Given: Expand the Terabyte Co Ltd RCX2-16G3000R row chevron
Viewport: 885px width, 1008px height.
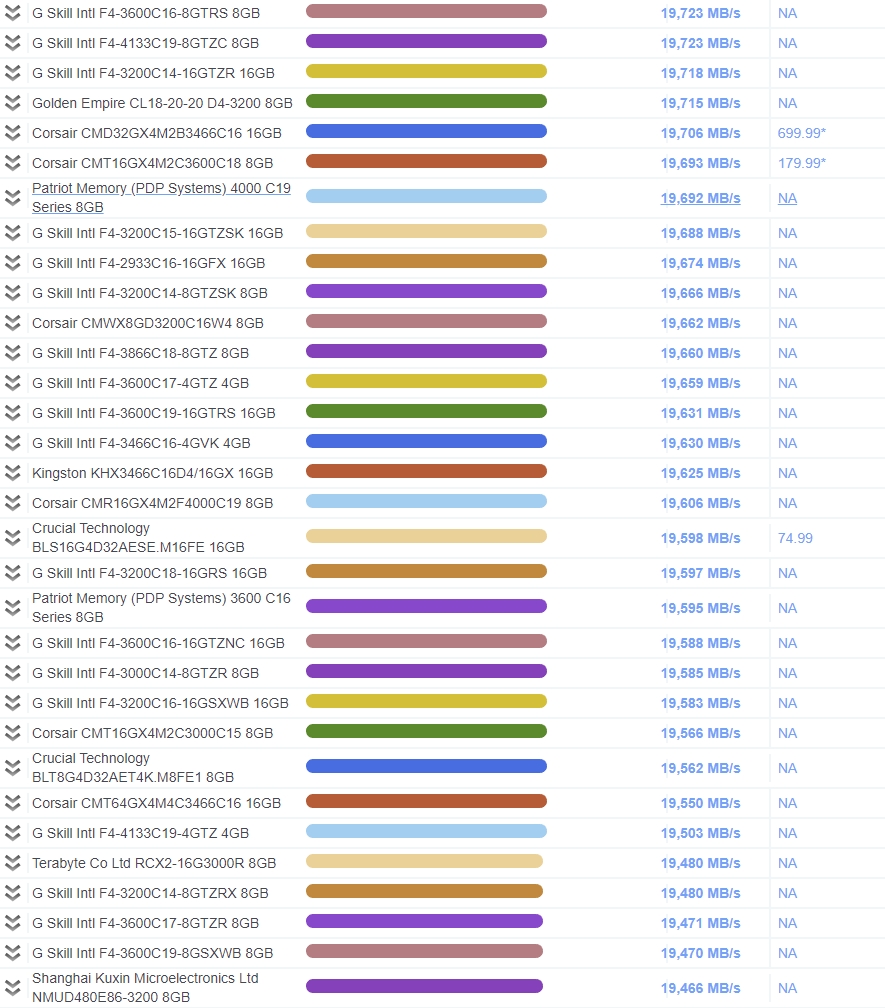Looking at the screenshot, I should pyautogui.click(x=12, y=863).
